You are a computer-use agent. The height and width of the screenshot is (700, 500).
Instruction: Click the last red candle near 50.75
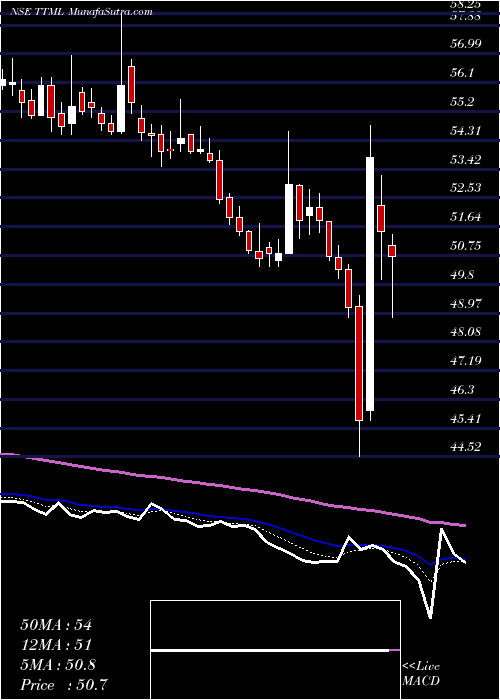click(x=392, y=251)
